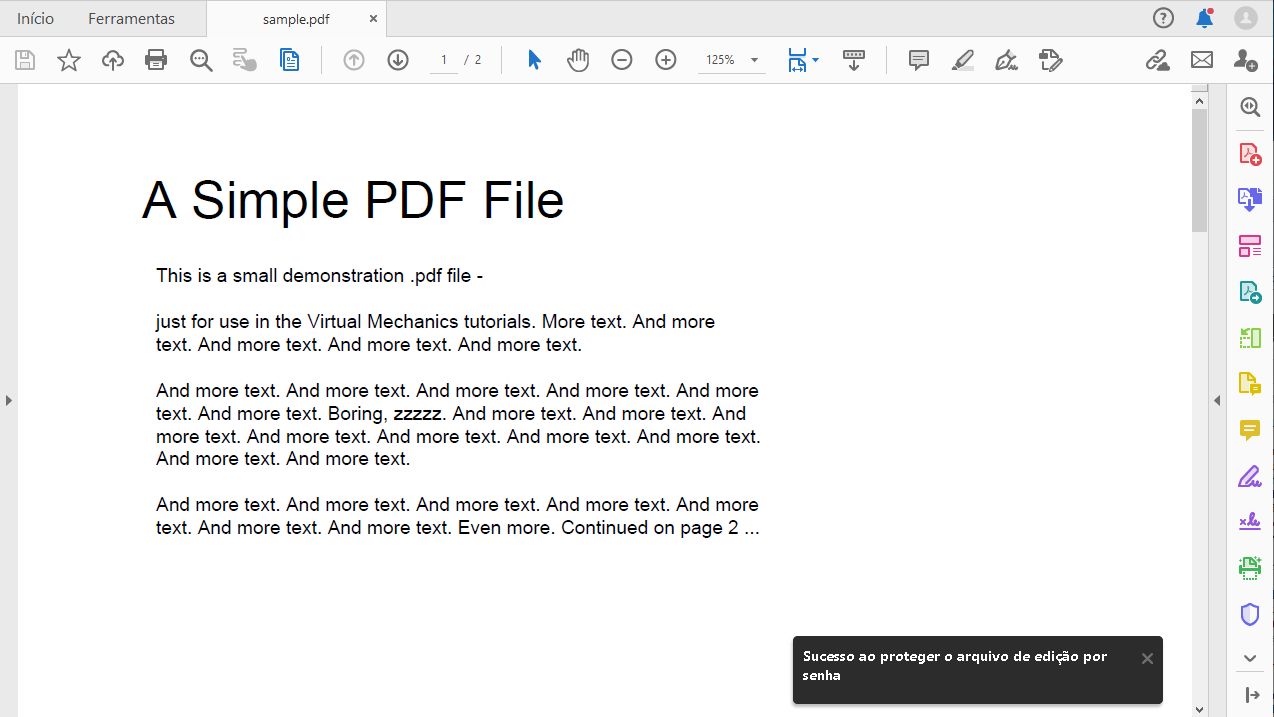This screenshot has width=1274, height=717.
Task: Open Combine files tool in side panel
Action: [x=1250, y=199]
